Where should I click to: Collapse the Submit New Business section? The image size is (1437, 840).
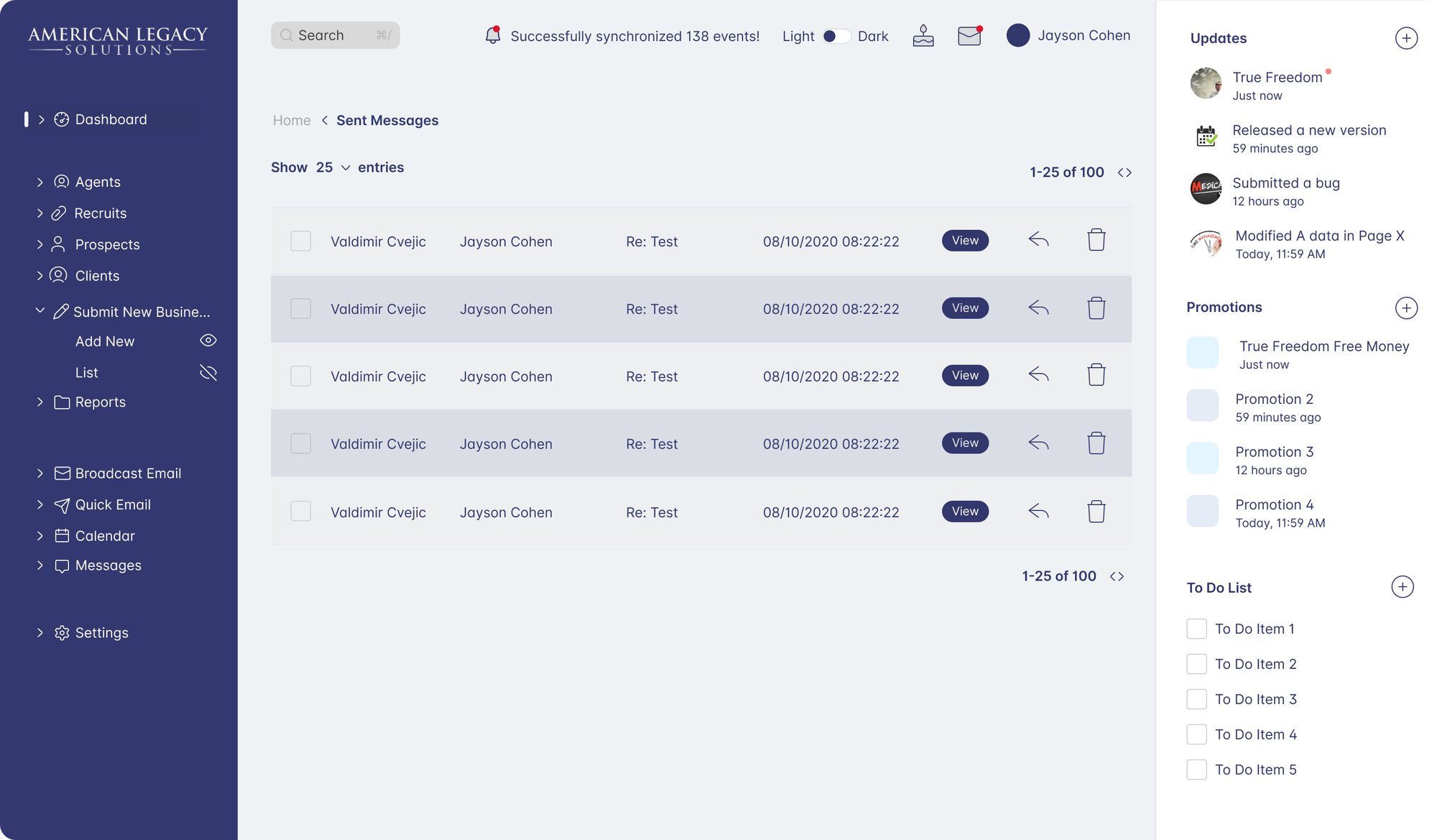tap(40, 311)
